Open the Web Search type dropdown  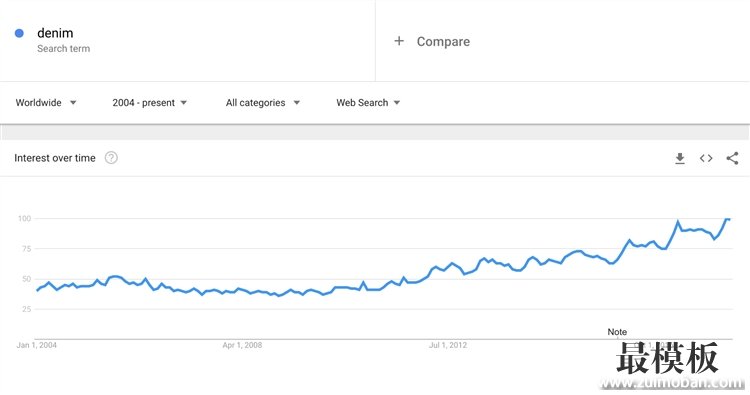368,103
